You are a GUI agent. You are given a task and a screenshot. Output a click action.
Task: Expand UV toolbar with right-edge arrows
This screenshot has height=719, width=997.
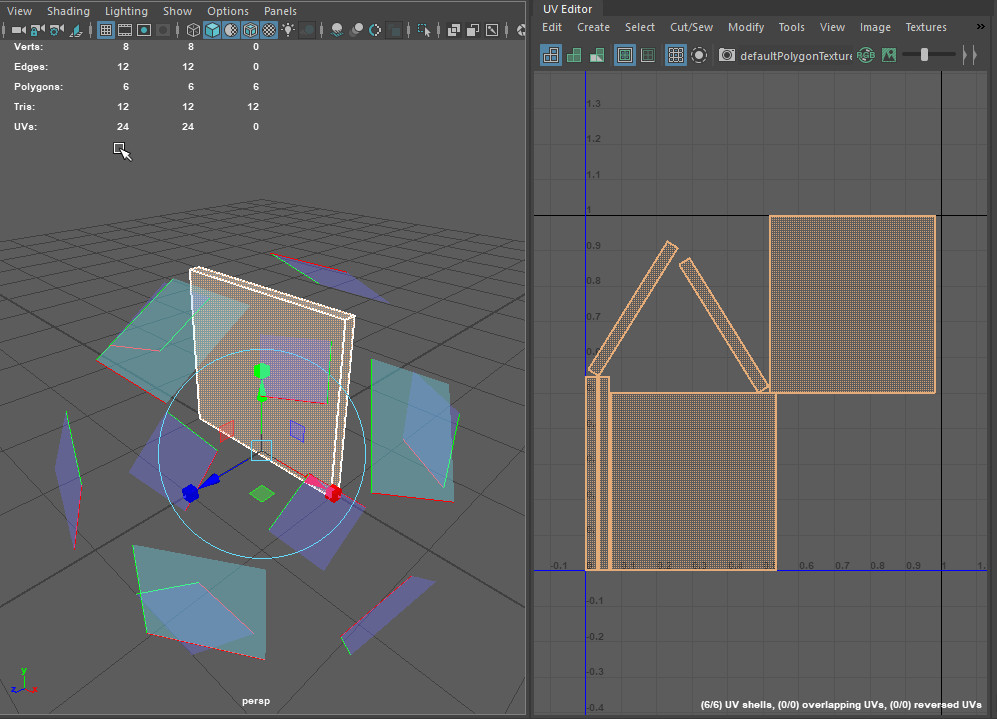click(970, 55)
